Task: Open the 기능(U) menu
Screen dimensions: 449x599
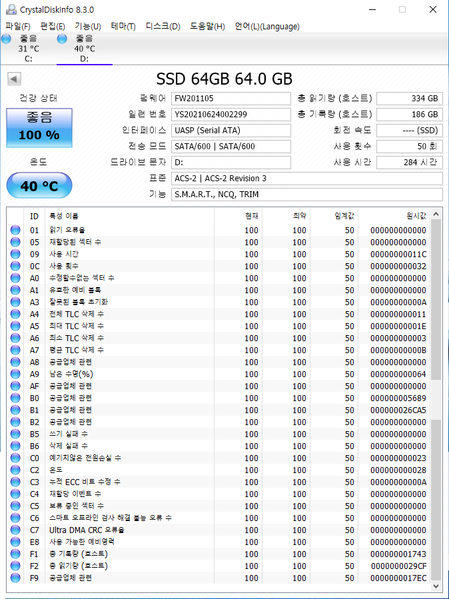Action: [88, 26]
